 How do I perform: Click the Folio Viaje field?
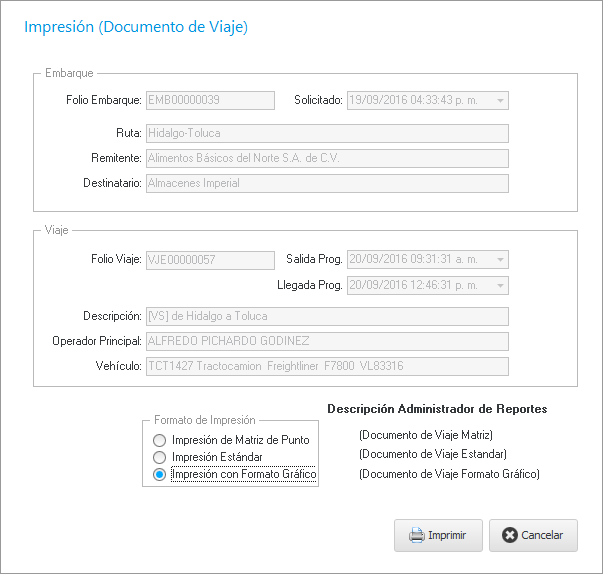click(210, 260)
